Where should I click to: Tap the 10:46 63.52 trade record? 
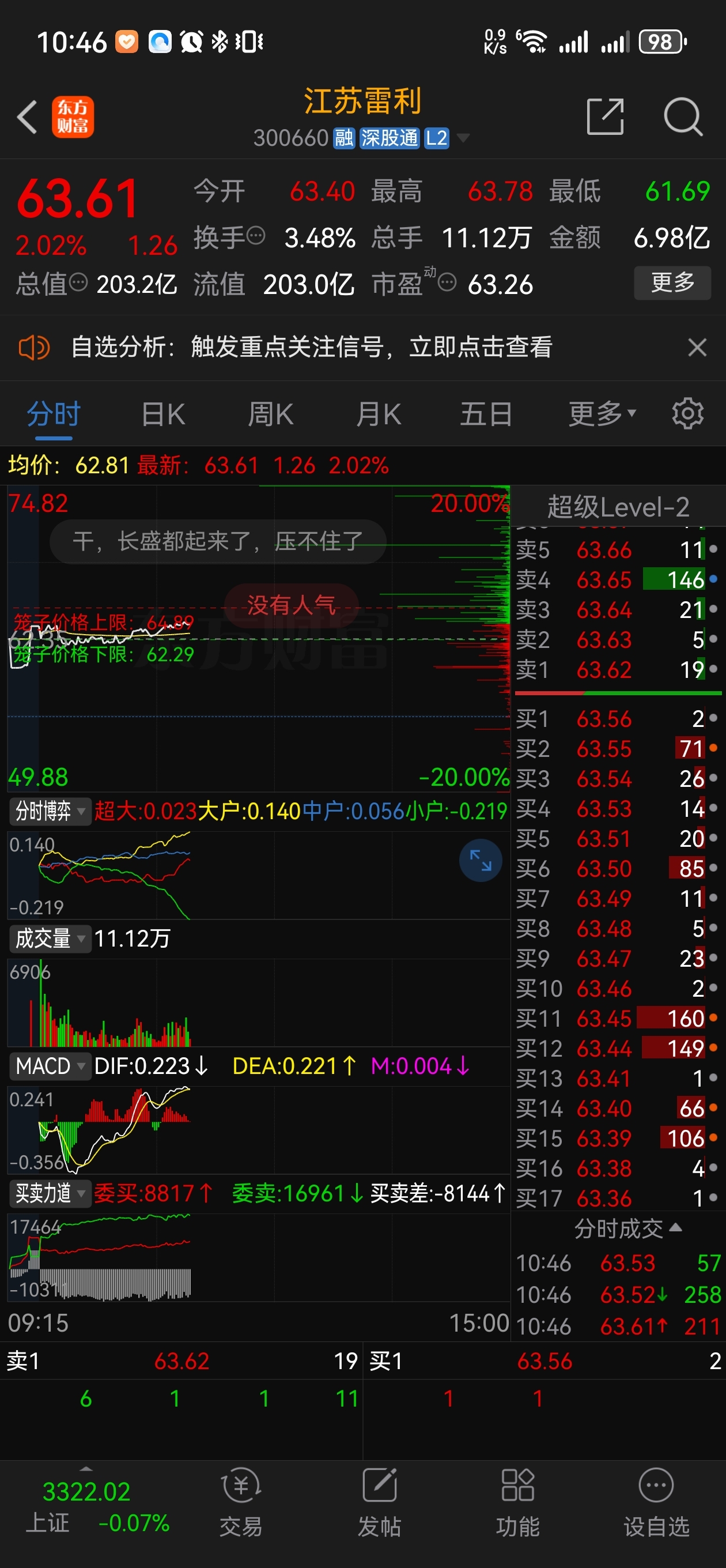coord(618,1294)
